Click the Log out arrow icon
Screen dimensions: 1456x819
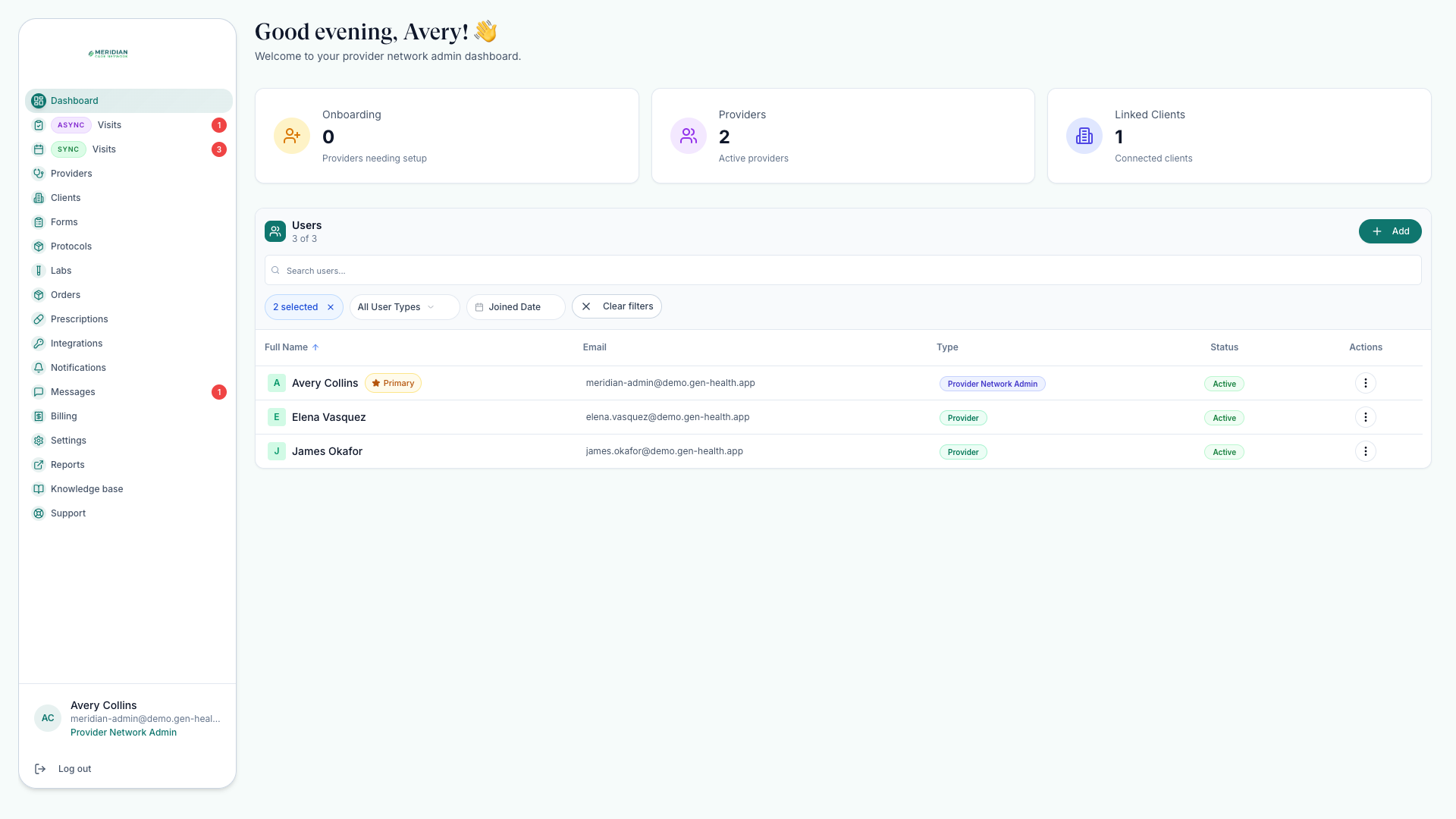point(40,769)
